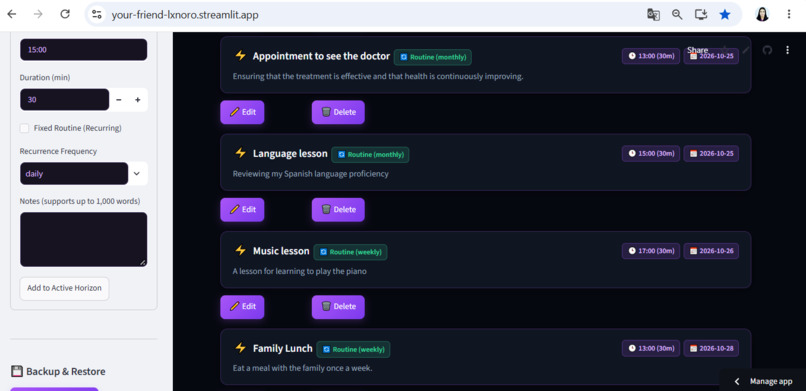Open Streamlit app three-dot menu
The image size is (806, 391).
(x=787, y=50)
